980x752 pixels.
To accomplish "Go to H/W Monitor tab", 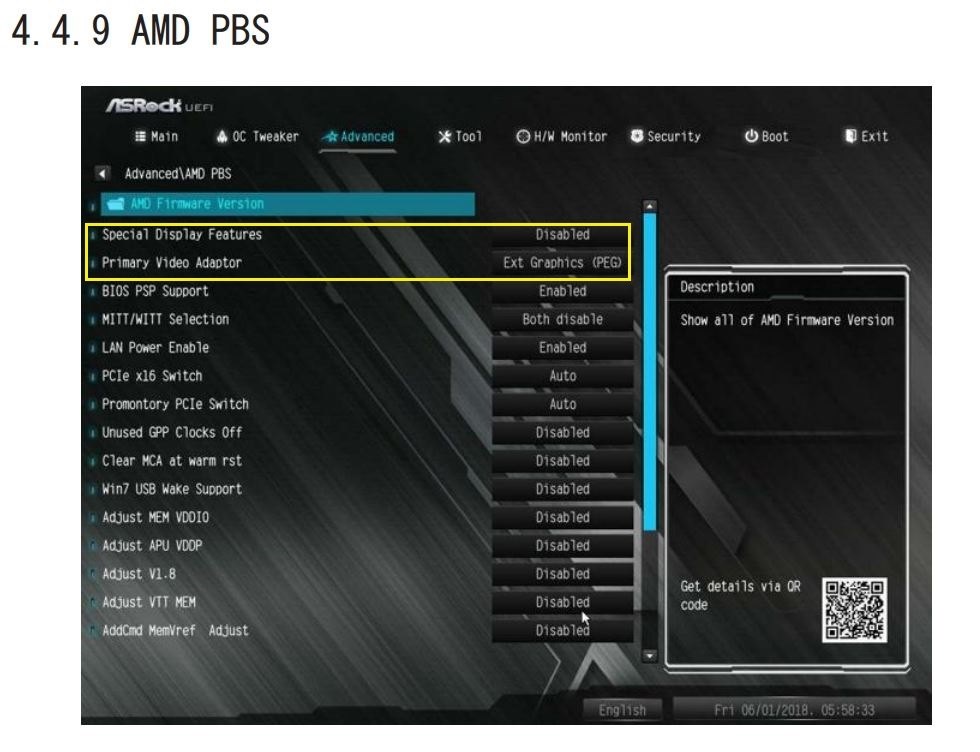I will (561, 136).
